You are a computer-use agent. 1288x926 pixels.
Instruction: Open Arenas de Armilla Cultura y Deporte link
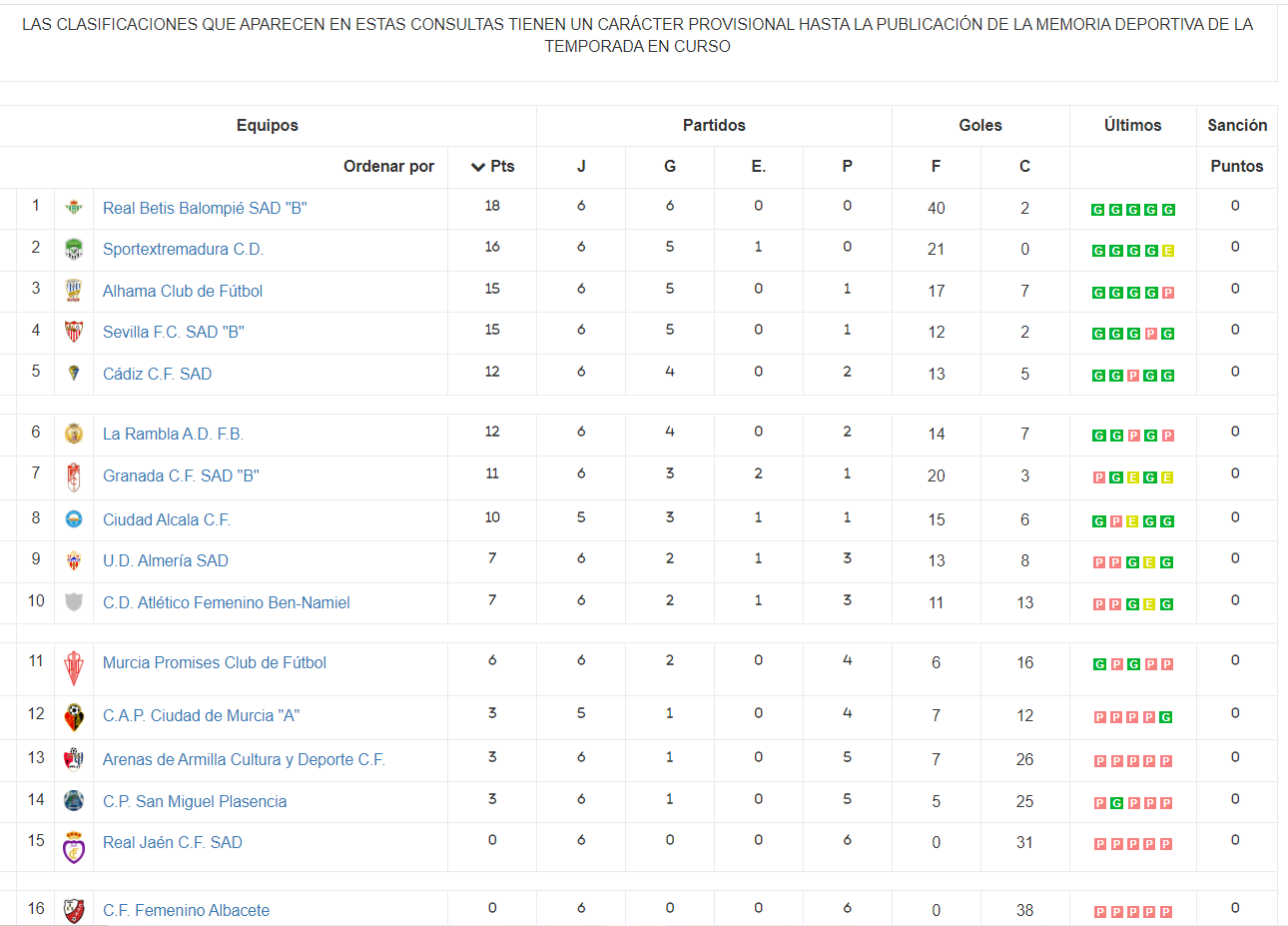tap(244, 759)
